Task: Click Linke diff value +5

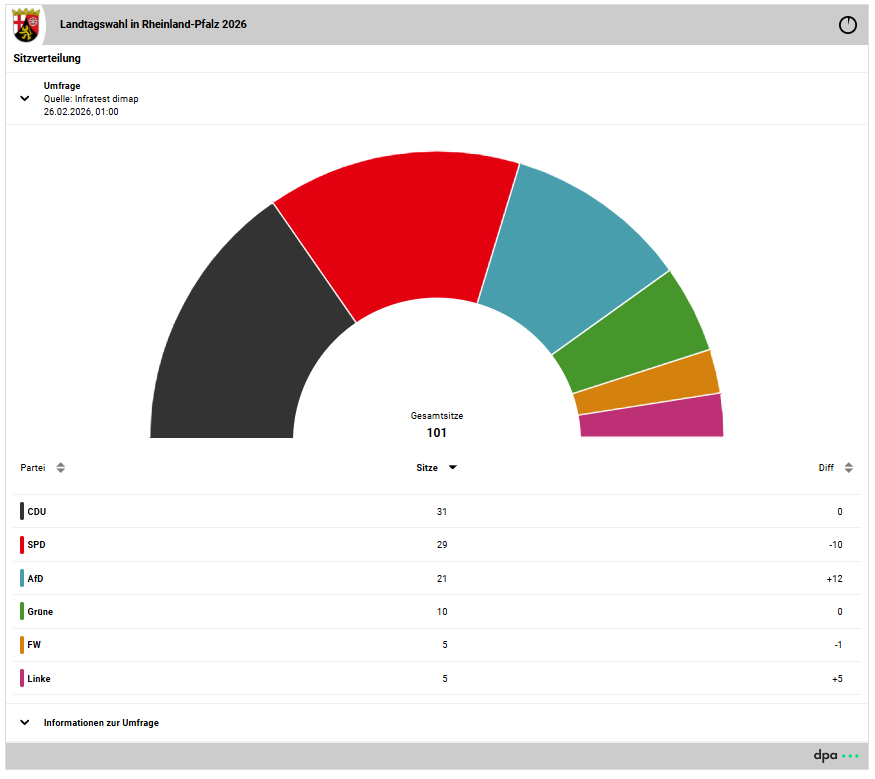Action: (837, 679)
